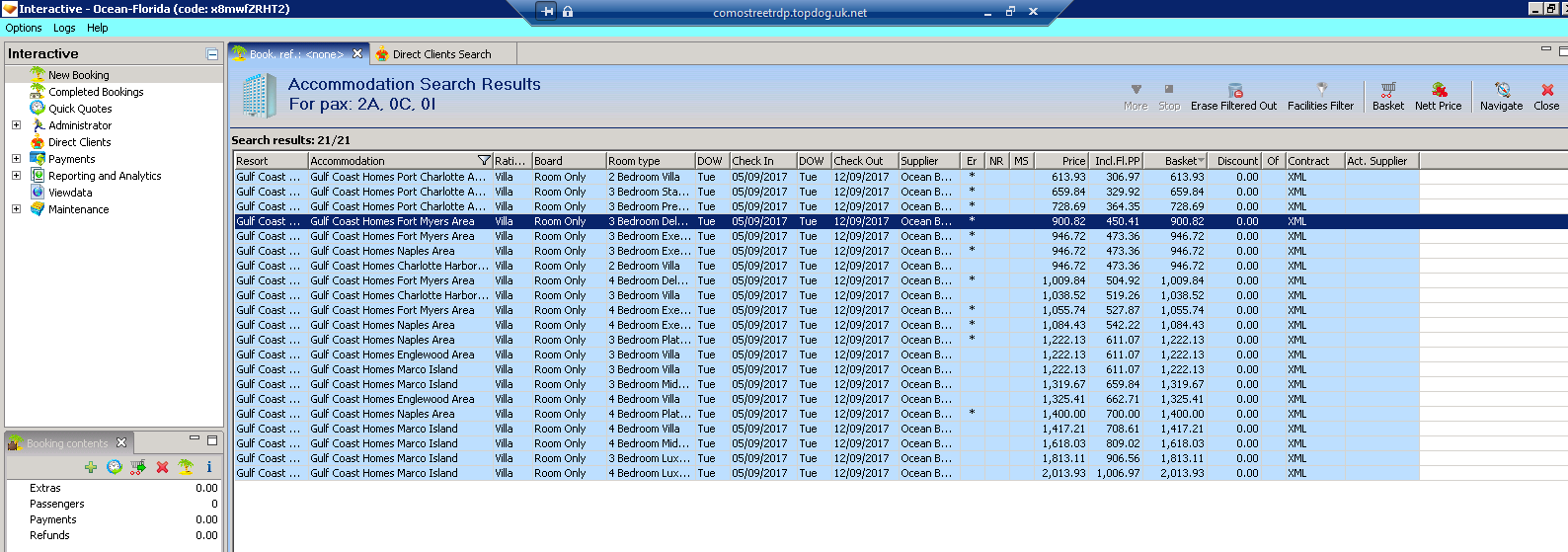The image size is (1568, 552).
Task: Click the highlighted 450.41 cell
Action: [1116, 221]
